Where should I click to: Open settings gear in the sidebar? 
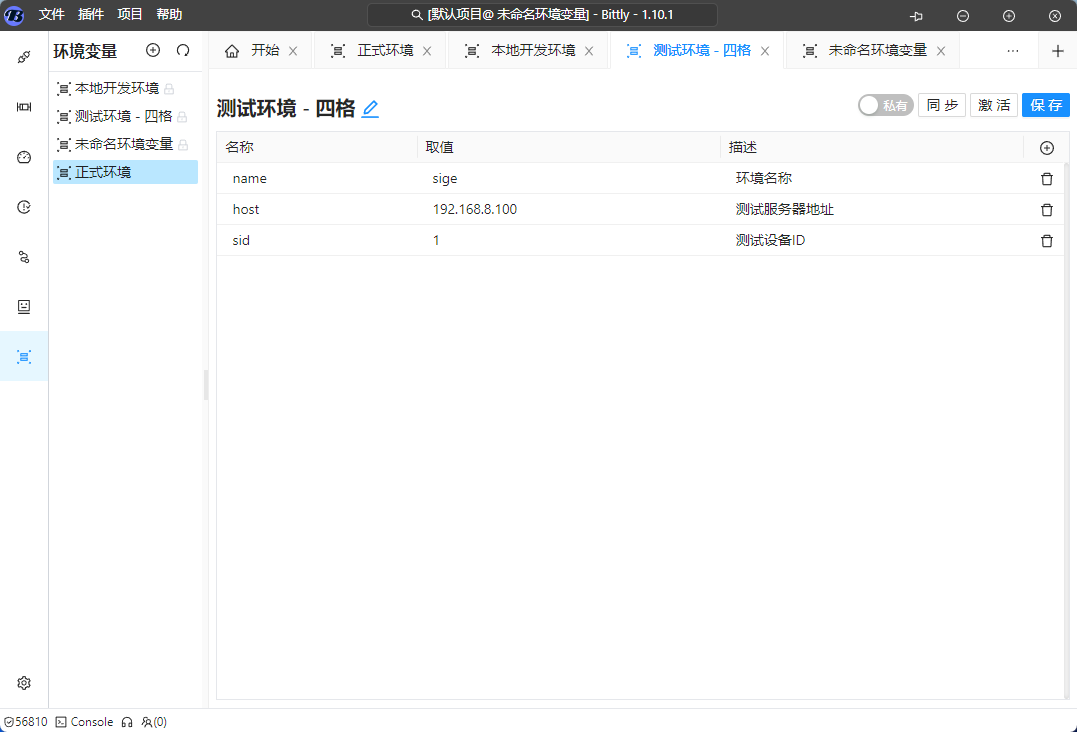coord(24,683)
